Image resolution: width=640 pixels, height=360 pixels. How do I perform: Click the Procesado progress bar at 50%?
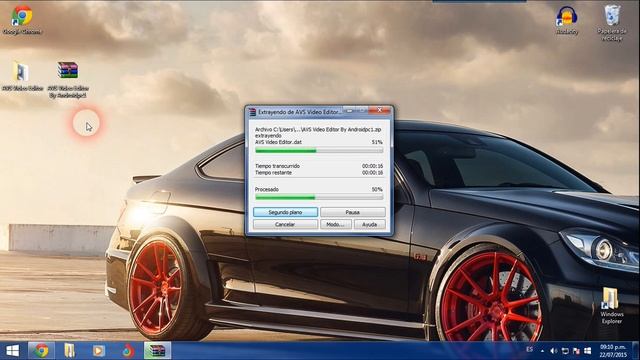coord(319,198)
